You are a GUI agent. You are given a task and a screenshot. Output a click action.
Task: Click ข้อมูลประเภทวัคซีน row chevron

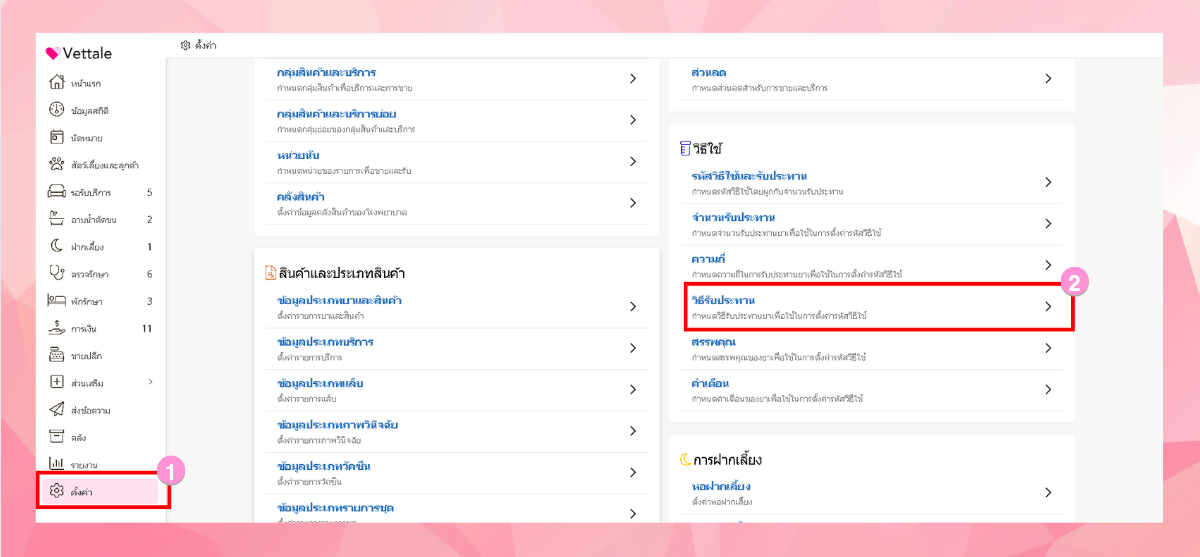[633, 472]
